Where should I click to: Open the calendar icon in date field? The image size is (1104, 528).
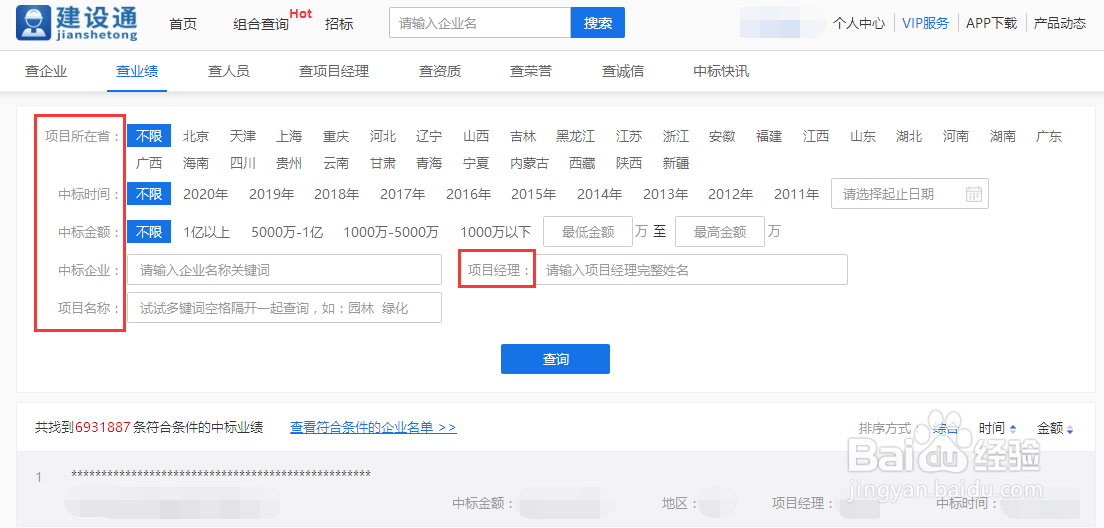[x=974, y=194]
